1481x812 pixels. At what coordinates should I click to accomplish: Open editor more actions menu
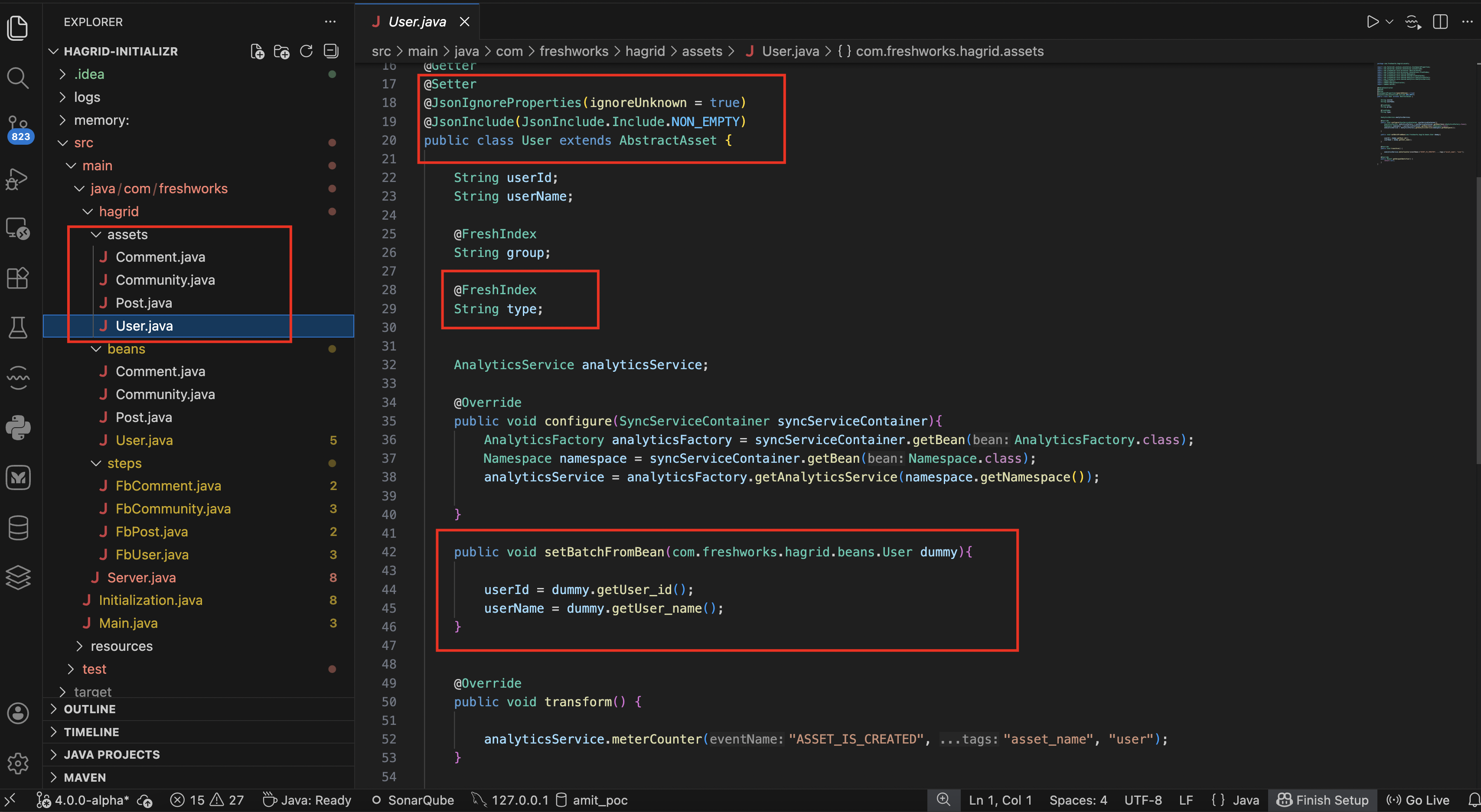pos(1467,22)
